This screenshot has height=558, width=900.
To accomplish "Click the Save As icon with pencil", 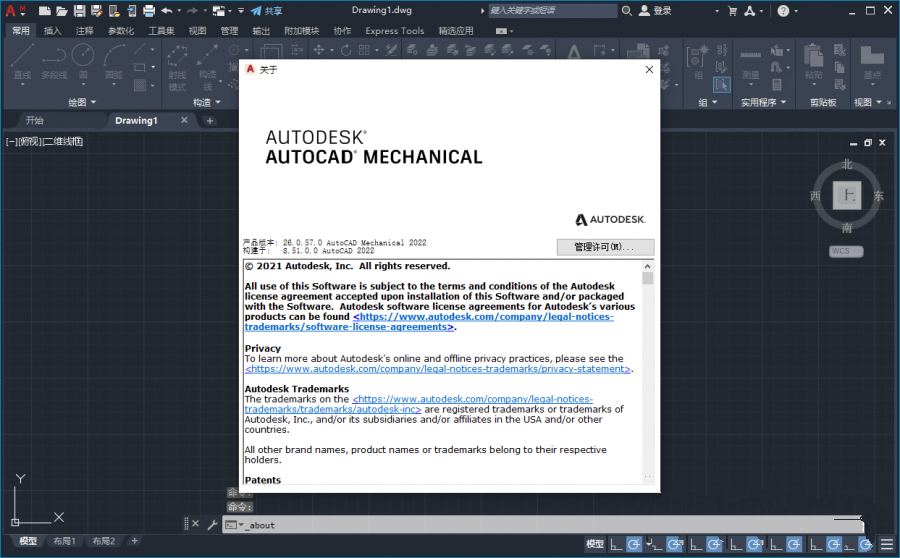I will (x=96, y=10).
